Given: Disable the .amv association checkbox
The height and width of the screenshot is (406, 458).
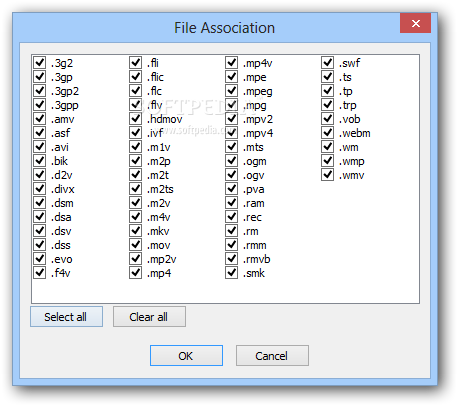Looking at the screenshot, I should click(x=40, y=119).
